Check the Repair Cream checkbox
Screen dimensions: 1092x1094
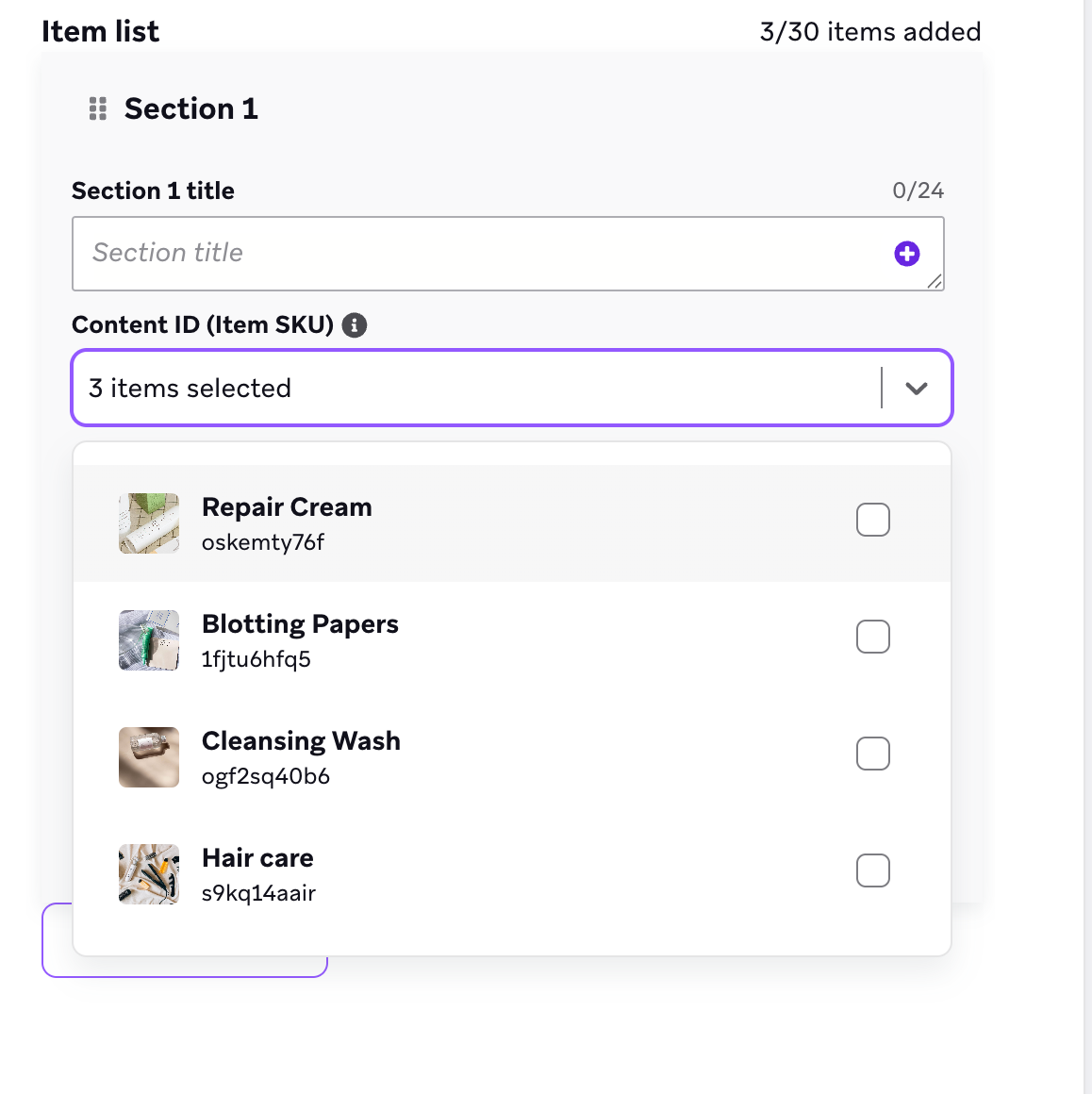tap(872, 520)
